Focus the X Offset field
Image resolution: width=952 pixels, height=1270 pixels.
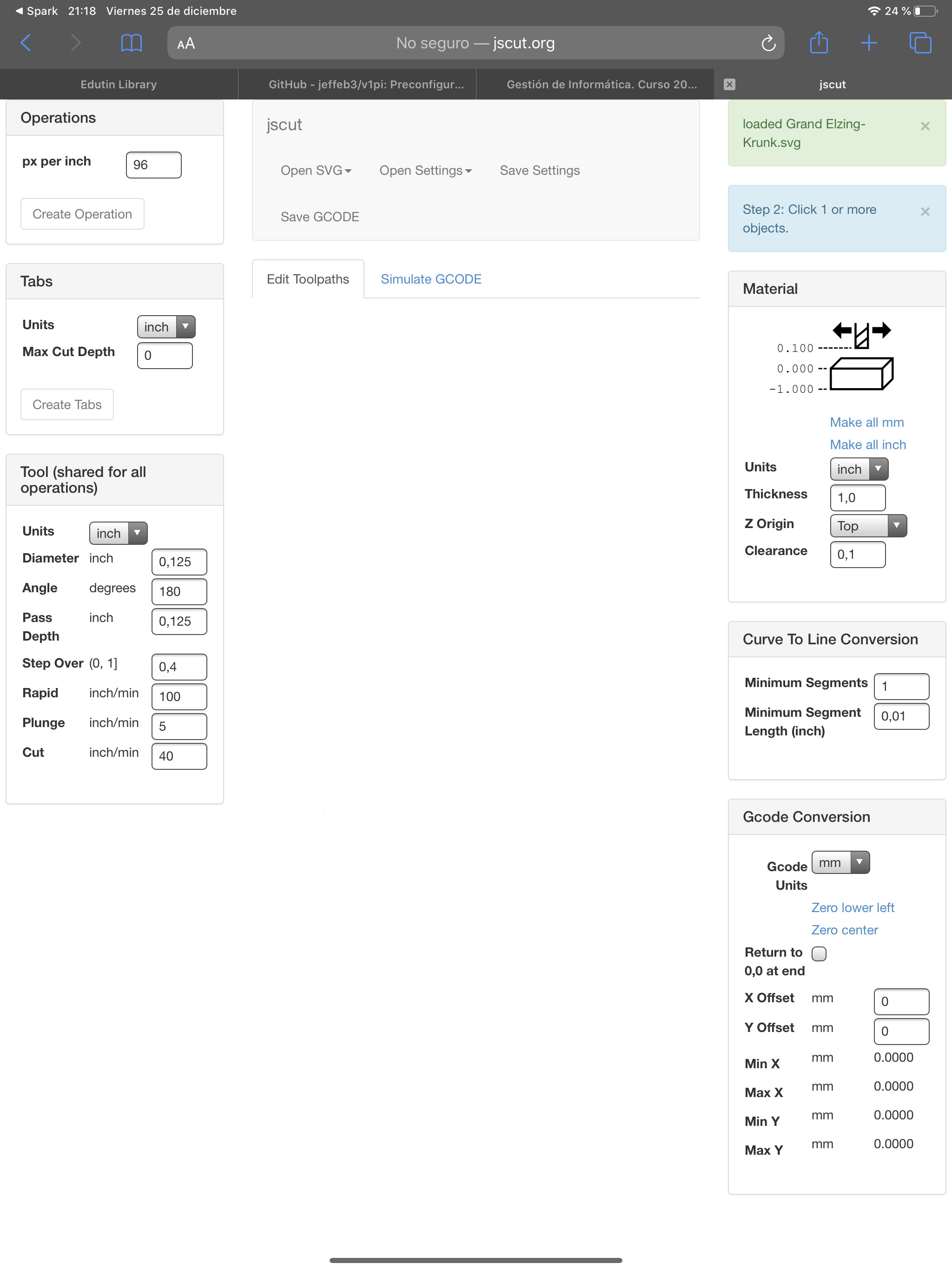(901, 1002)
